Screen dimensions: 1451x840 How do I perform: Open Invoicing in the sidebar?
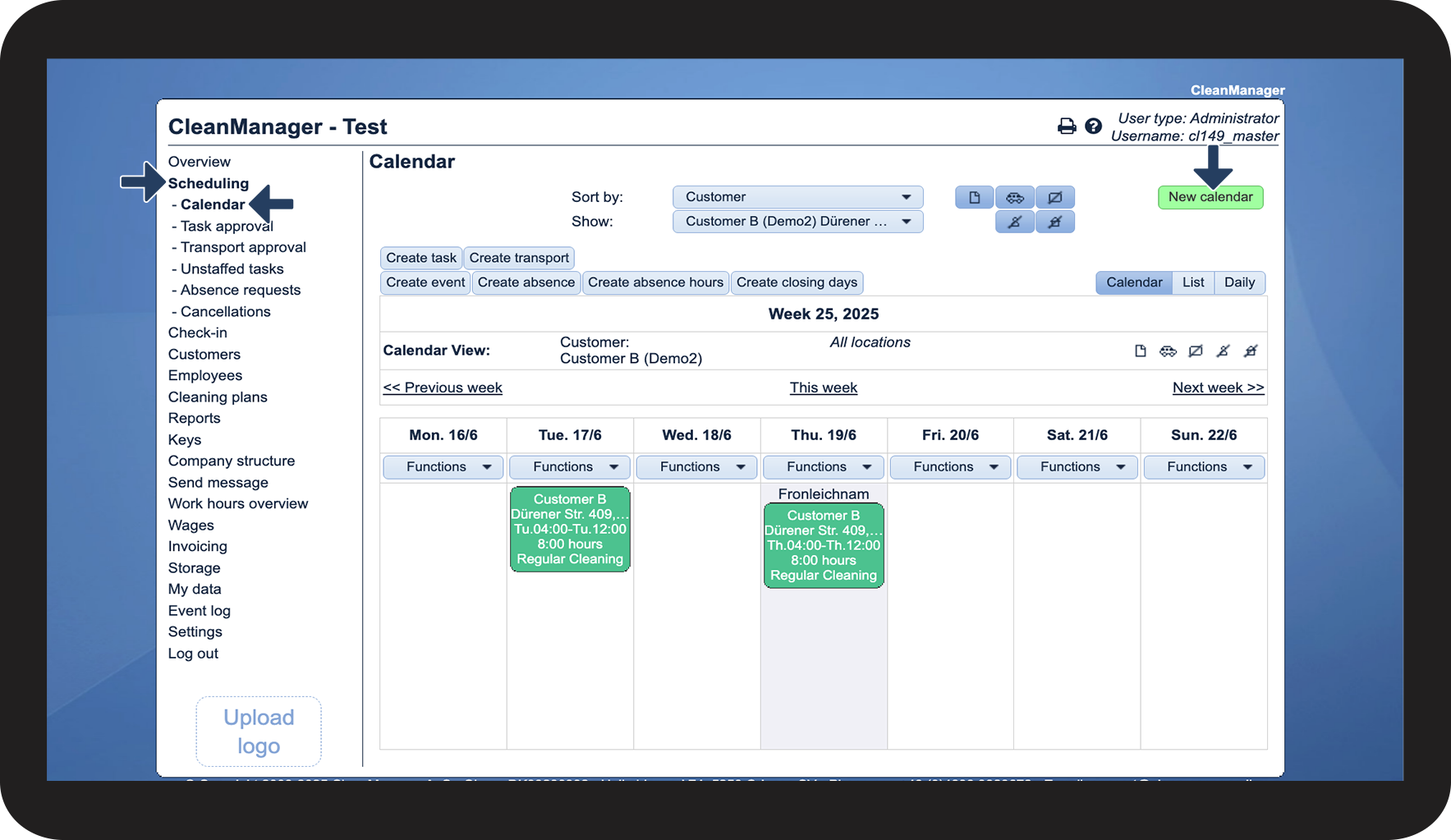tap(198, 546)
